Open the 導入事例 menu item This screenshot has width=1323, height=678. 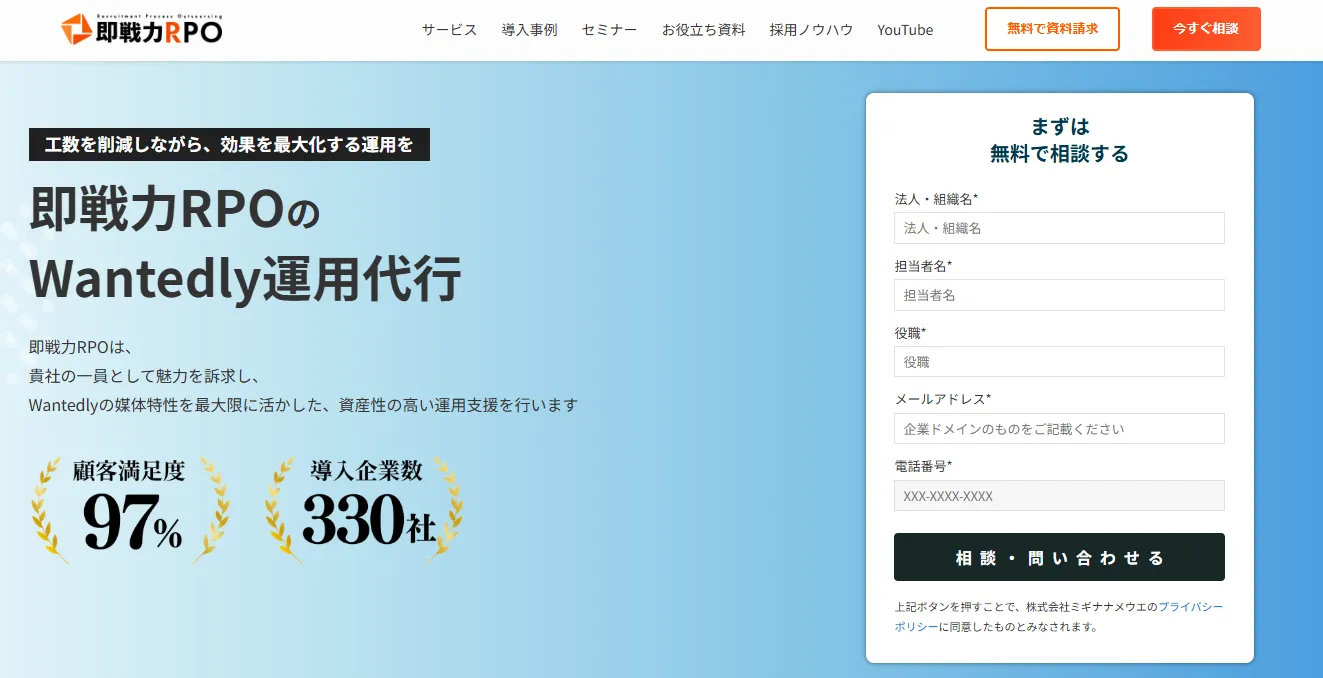click(x=529, y=30)
